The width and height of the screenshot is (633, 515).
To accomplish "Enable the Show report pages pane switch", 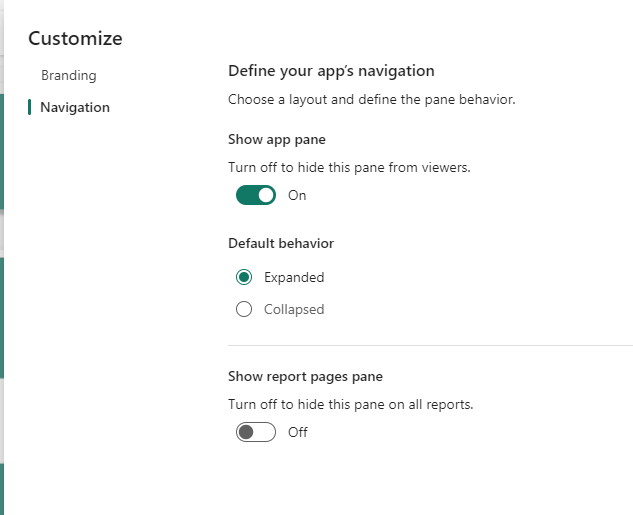I will [256, 432].
